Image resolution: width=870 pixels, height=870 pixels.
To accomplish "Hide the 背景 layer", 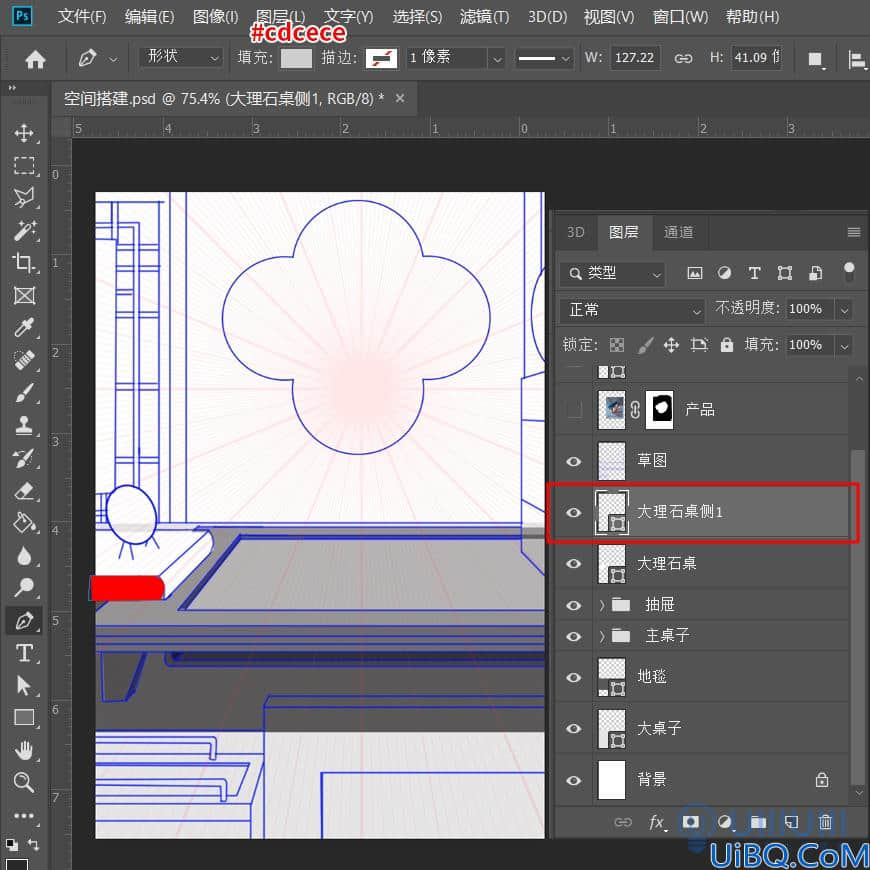I will click(574, 781).
